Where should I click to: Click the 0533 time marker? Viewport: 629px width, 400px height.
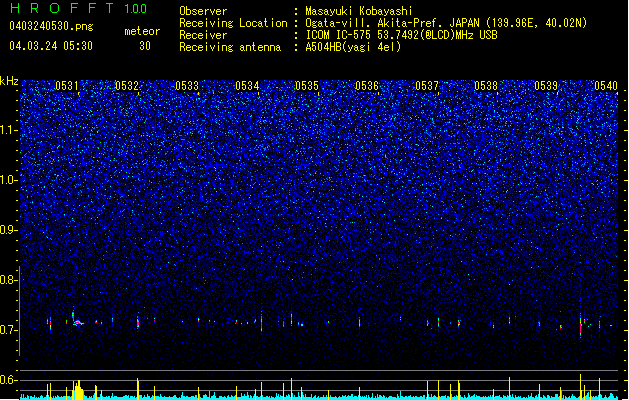point(187,86)
